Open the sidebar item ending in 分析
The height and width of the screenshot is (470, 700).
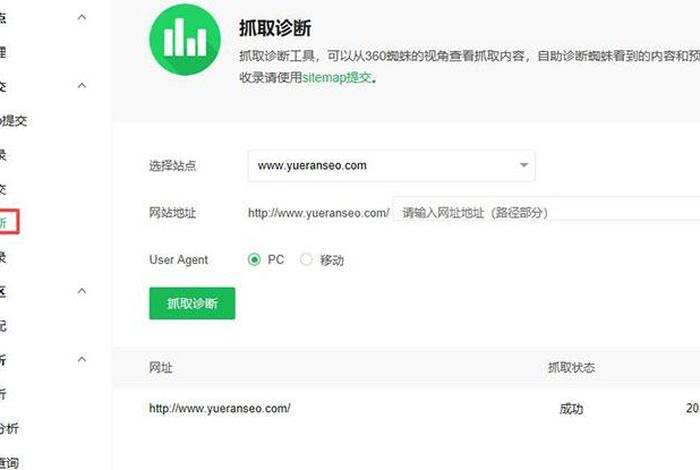(9, 429)
